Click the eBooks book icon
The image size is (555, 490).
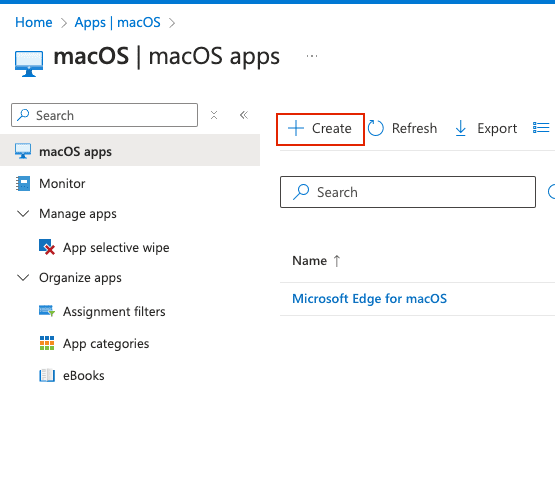click(x=47, y=375)
